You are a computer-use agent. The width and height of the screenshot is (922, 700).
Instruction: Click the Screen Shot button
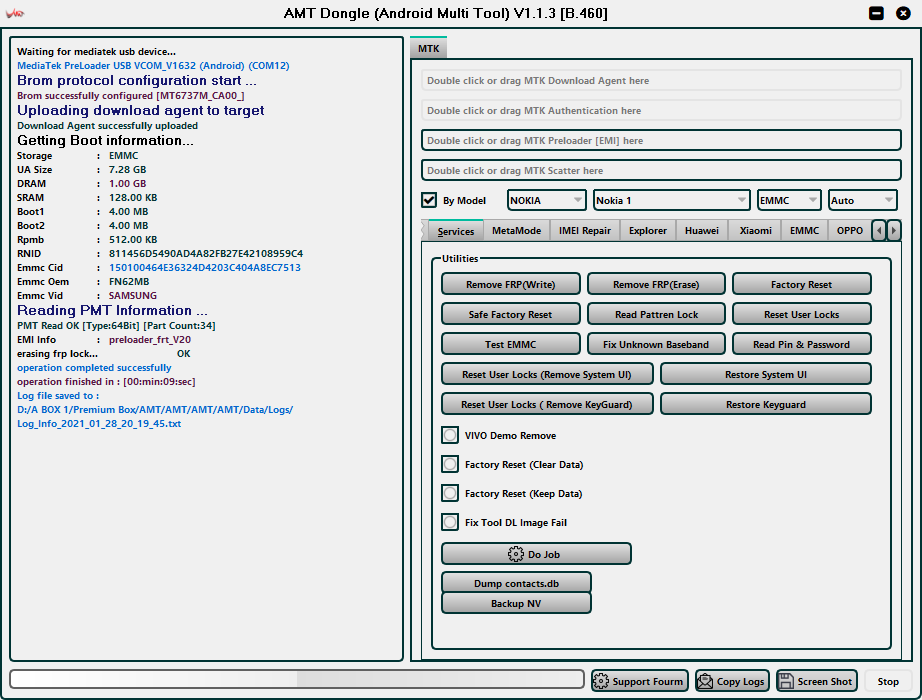(817, 681)
